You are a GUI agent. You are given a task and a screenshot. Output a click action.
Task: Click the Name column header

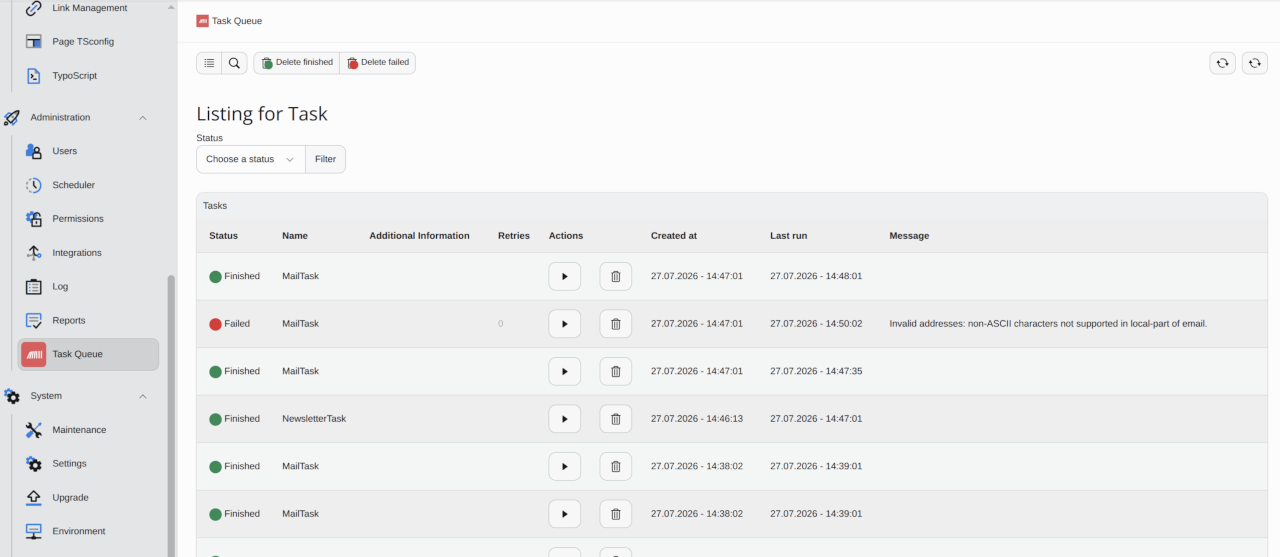click(295, 236)
